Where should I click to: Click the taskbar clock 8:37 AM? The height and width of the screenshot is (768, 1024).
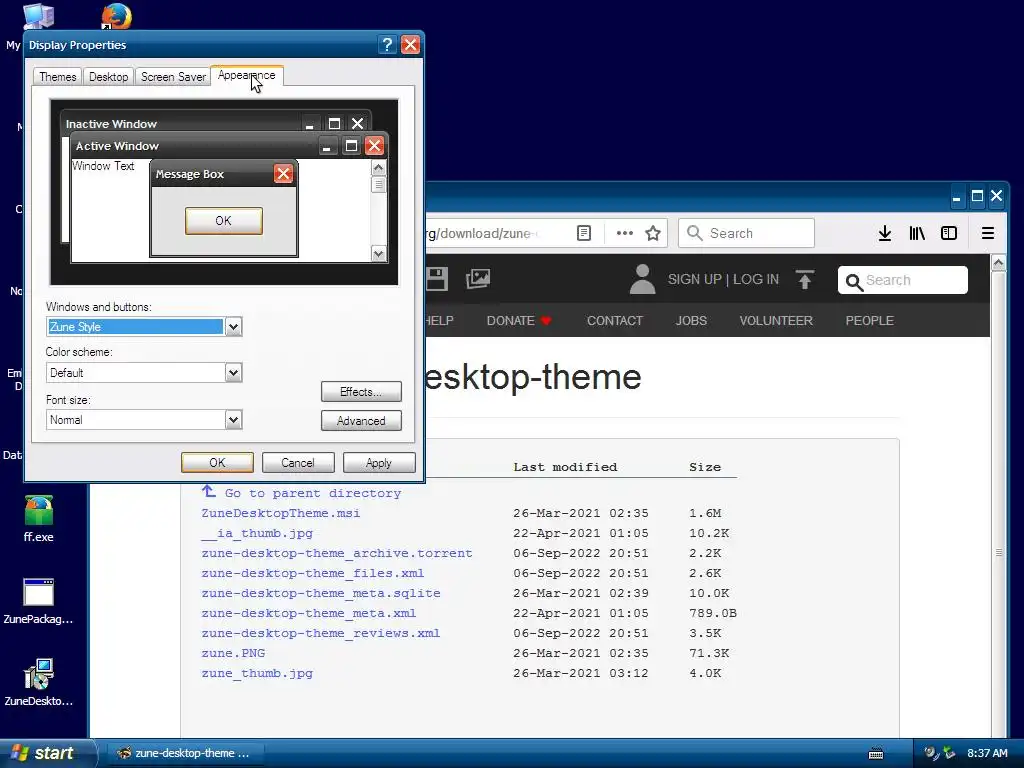point(987,753)
